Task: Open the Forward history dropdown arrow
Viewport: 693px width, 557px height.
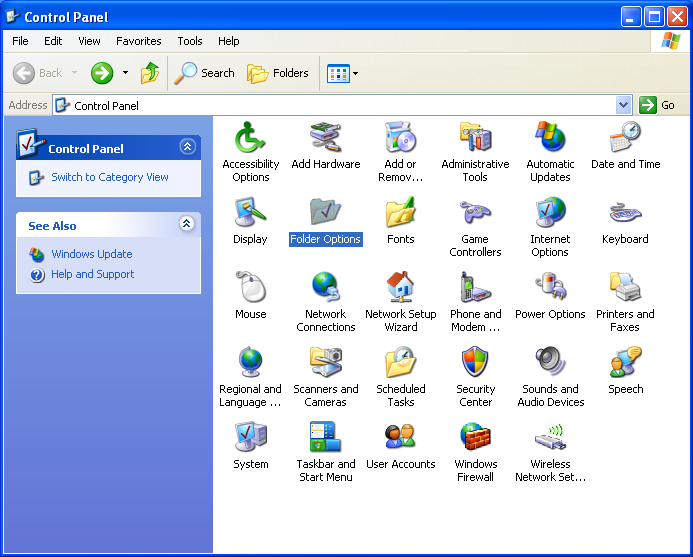Action: 126,73
